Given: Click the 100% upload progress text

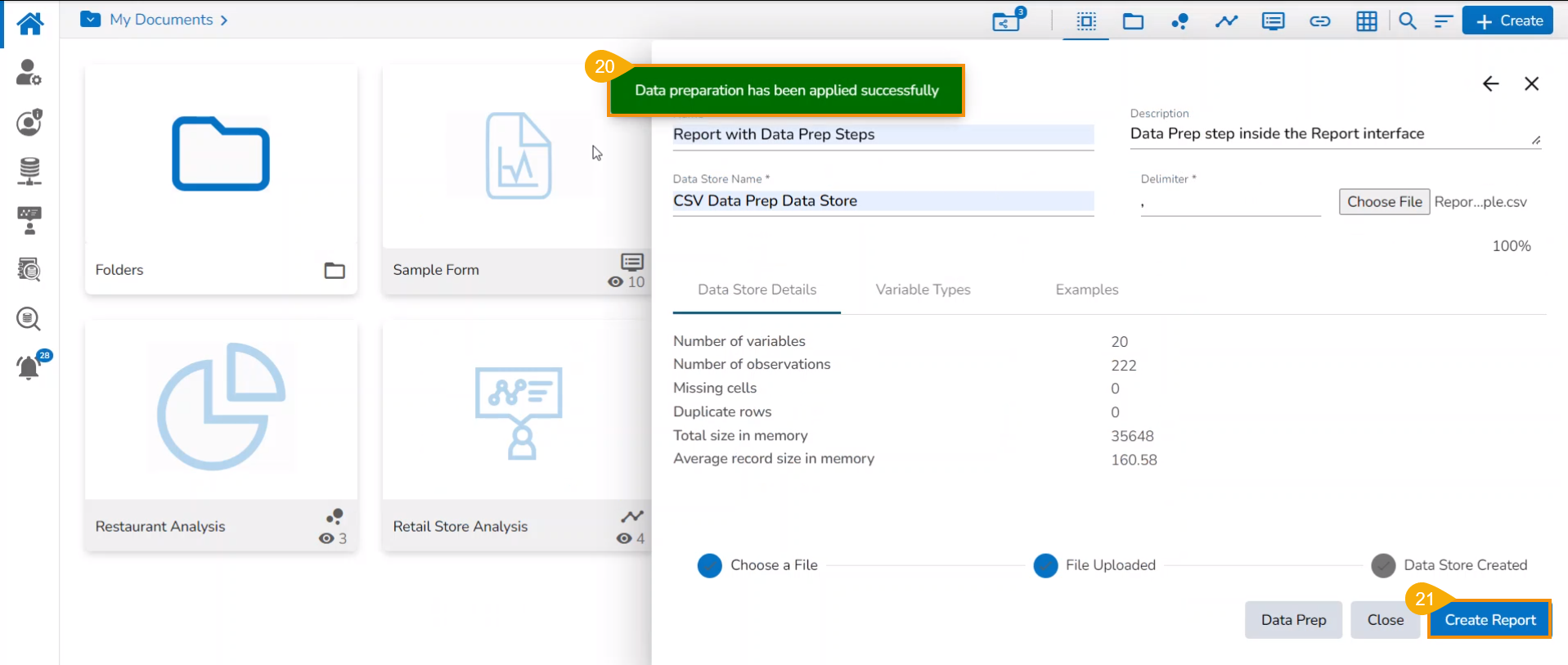Looking at the screenshot, I should point(1512,246).
